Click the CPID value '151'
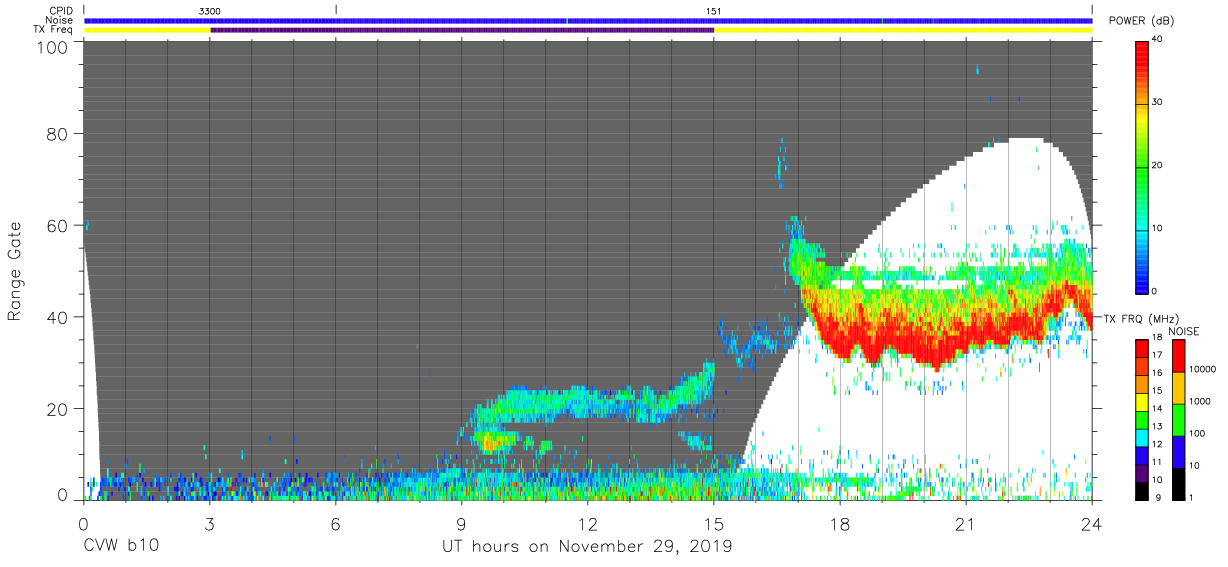This screenshot has height=567, width=1228. click(714, 10)
